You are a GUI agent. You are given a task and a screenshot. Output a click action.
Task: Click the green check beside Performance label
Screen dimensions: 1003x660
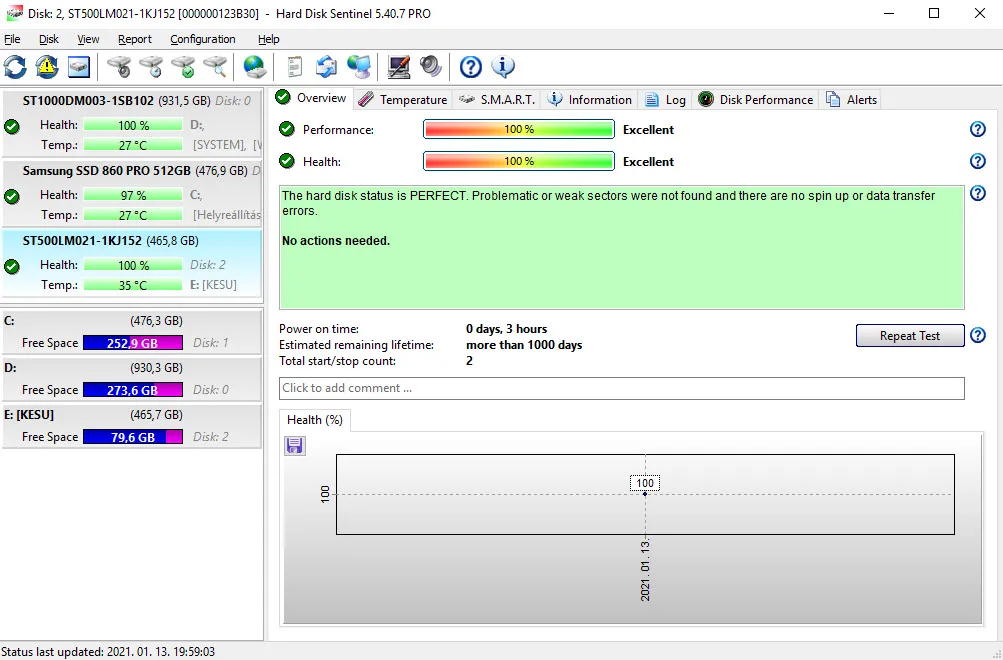point(287,129)
